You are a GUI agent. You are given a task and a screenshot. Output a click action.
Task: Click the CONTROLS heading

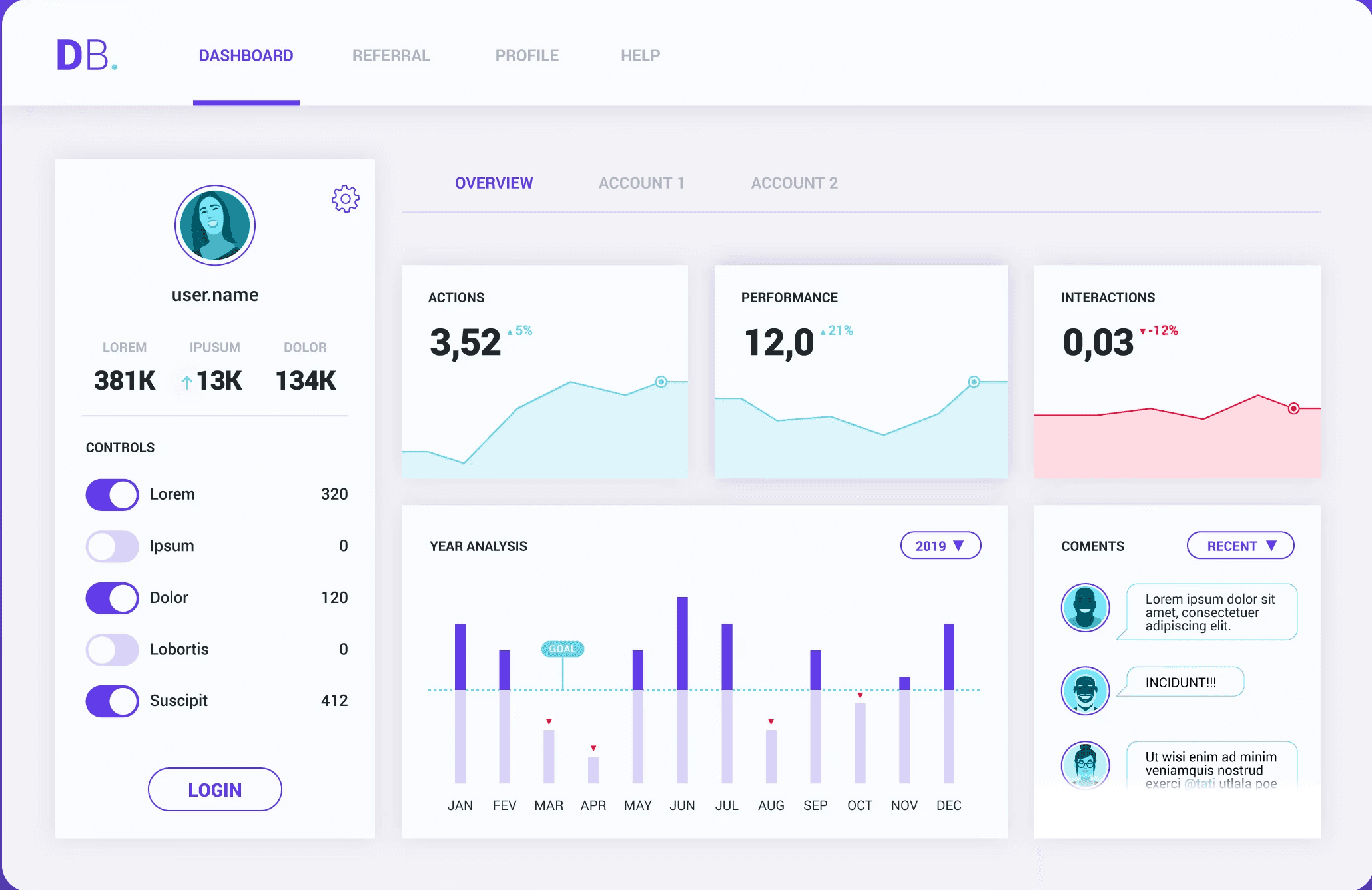[120, 448]
